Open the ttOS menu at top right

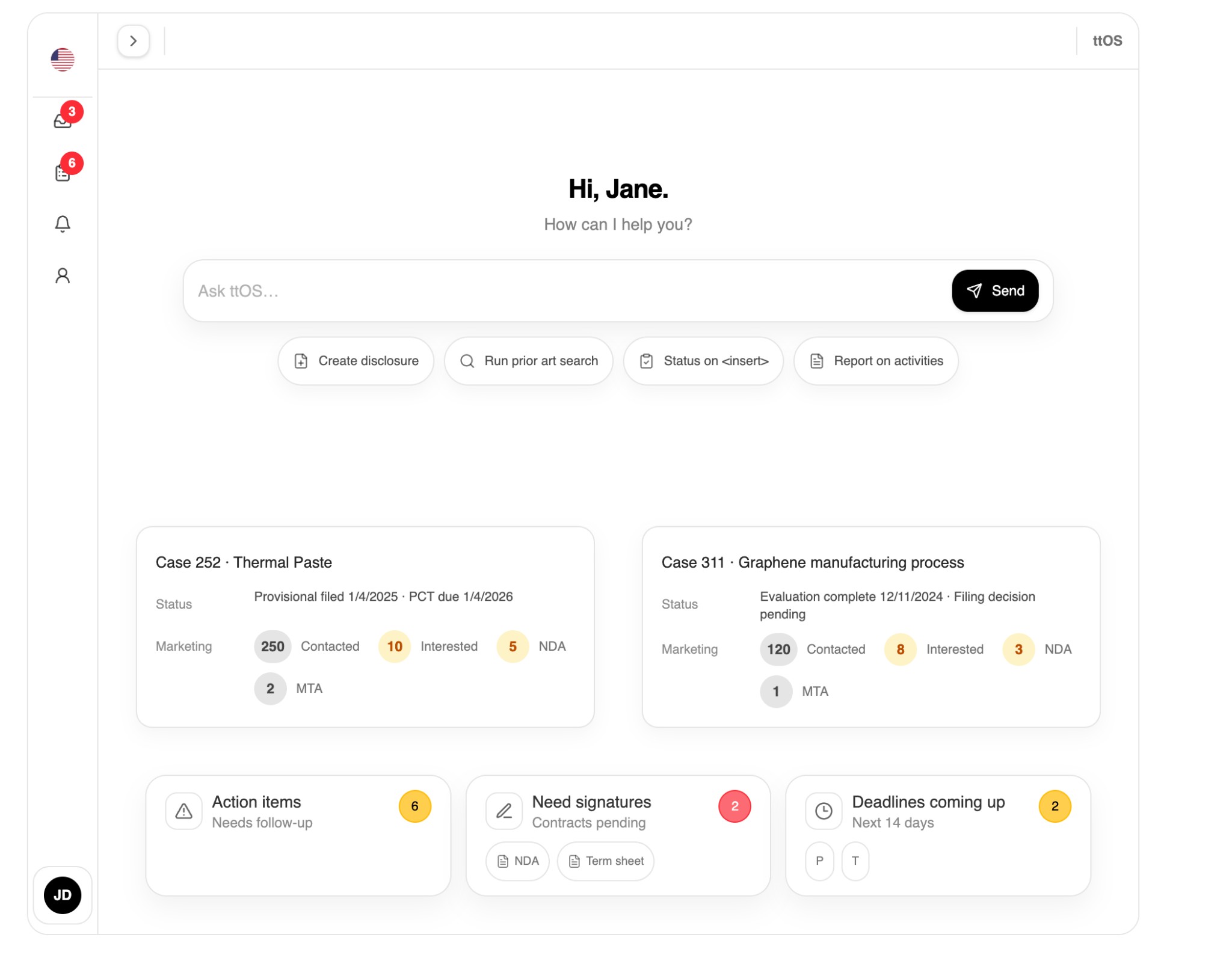1107,41
